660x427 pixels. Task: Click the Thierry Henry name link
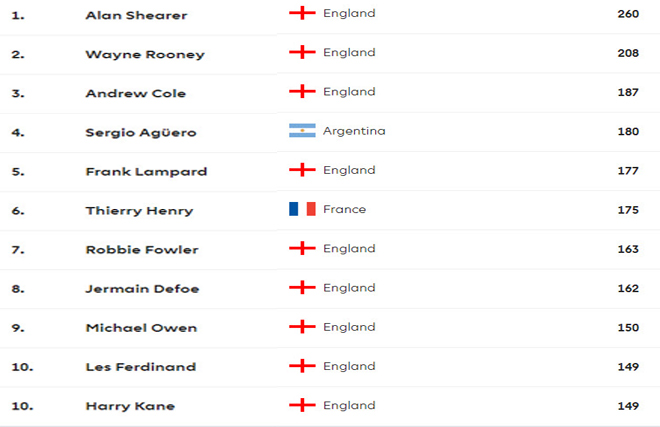139,210
